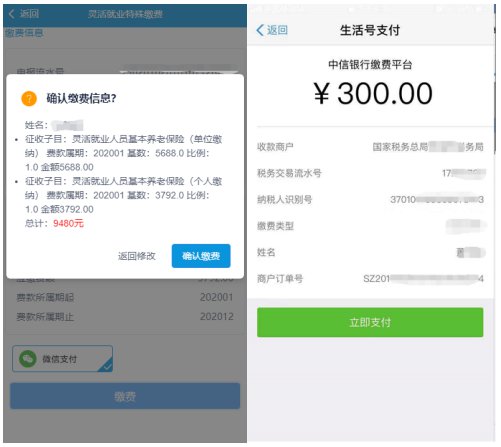The image size is (501, 447).
Task: Tap the 返回 link beside 生活号支付
Action: [277, 30]
